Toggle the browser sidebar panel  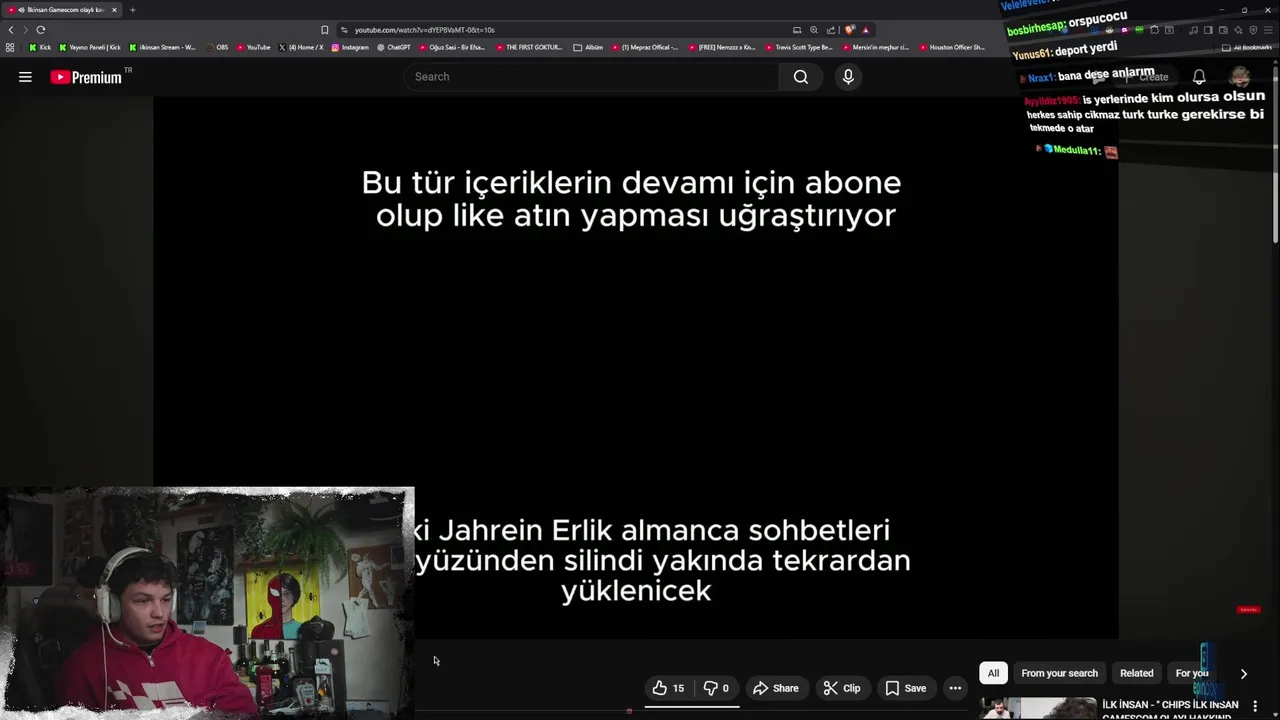[x=1208, y=30]
